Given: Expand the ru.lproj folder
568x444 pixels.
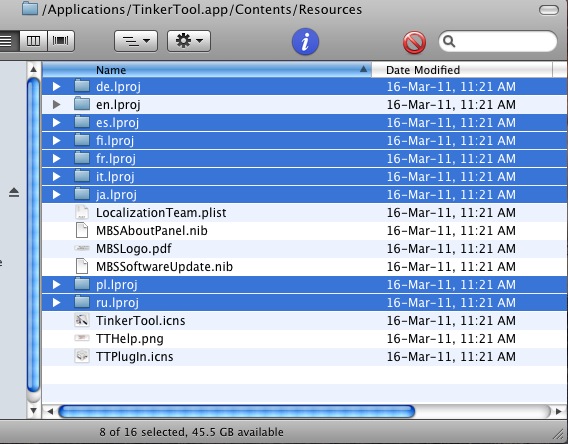Looking at the screenshot, I should (x=56, y=302).
